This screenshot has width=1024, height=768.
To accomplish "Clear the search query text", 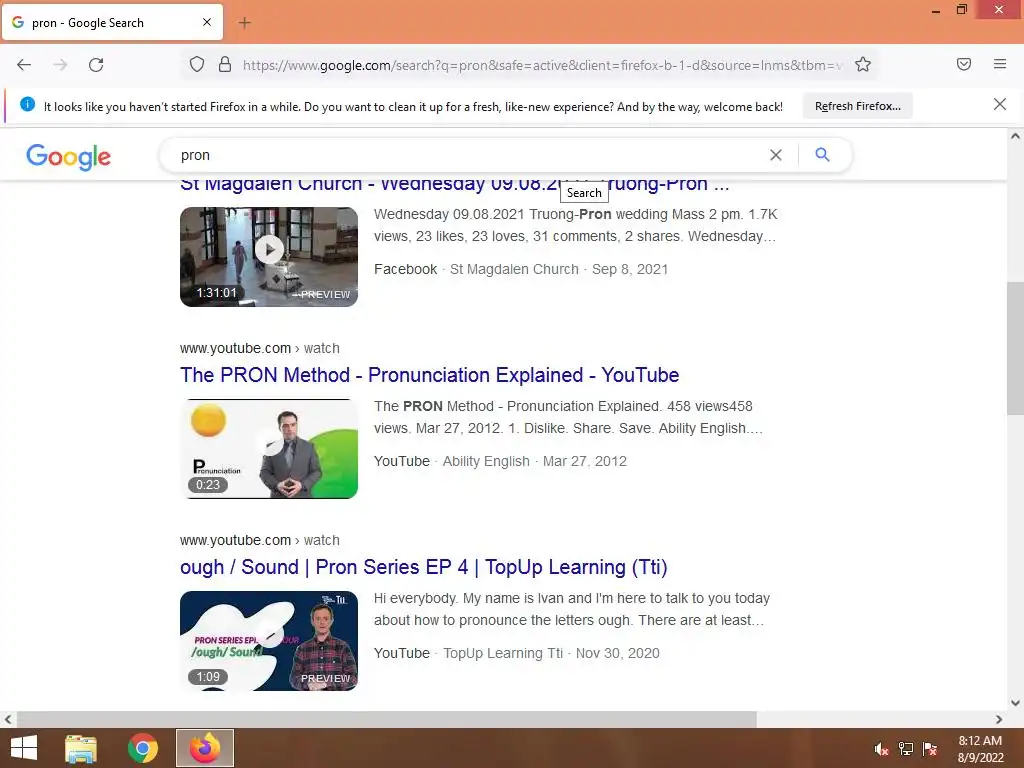I will point(776,155).
